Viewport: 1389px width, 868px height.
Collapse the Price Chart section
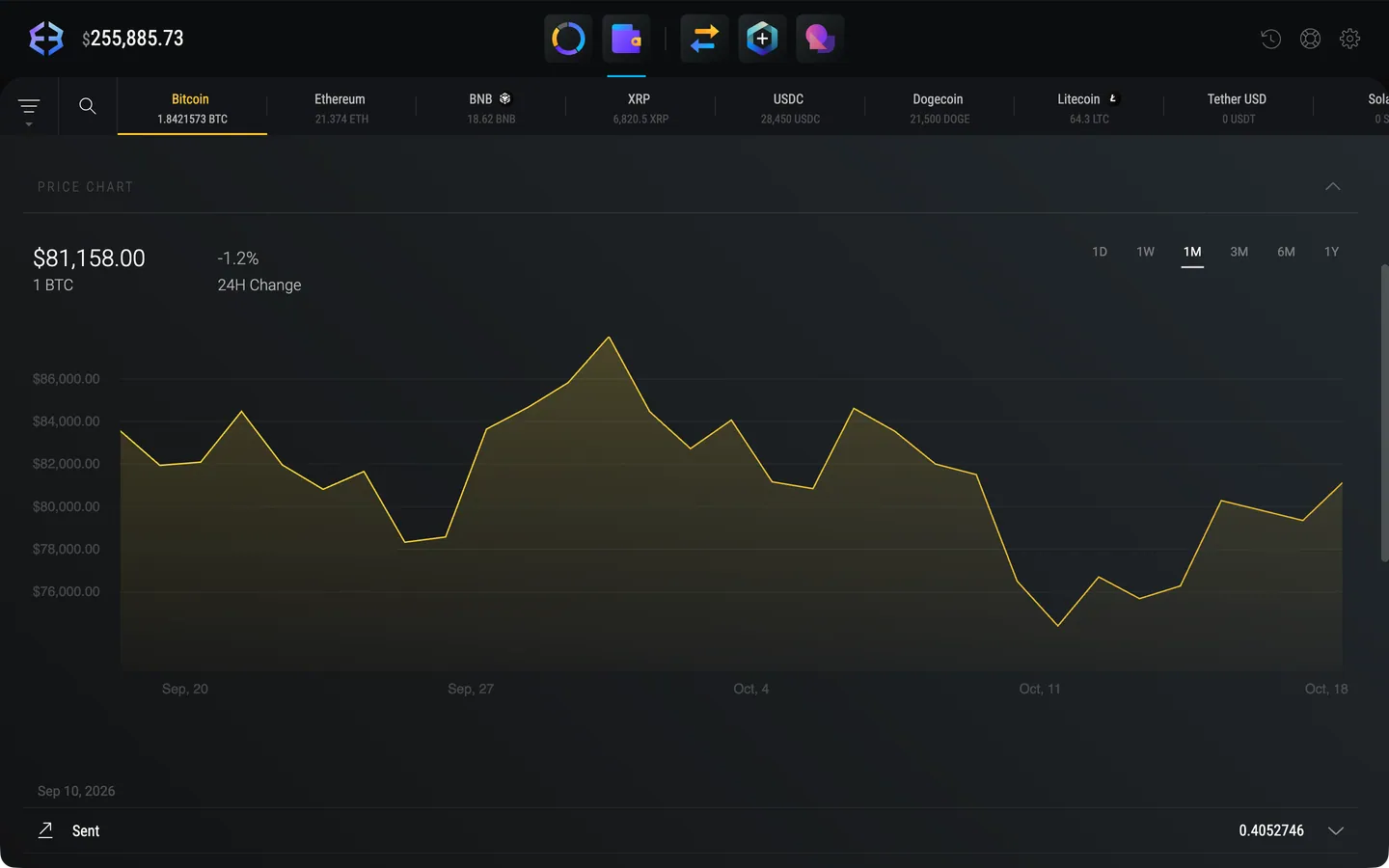pyautogui.click(x=1333, y=186)
